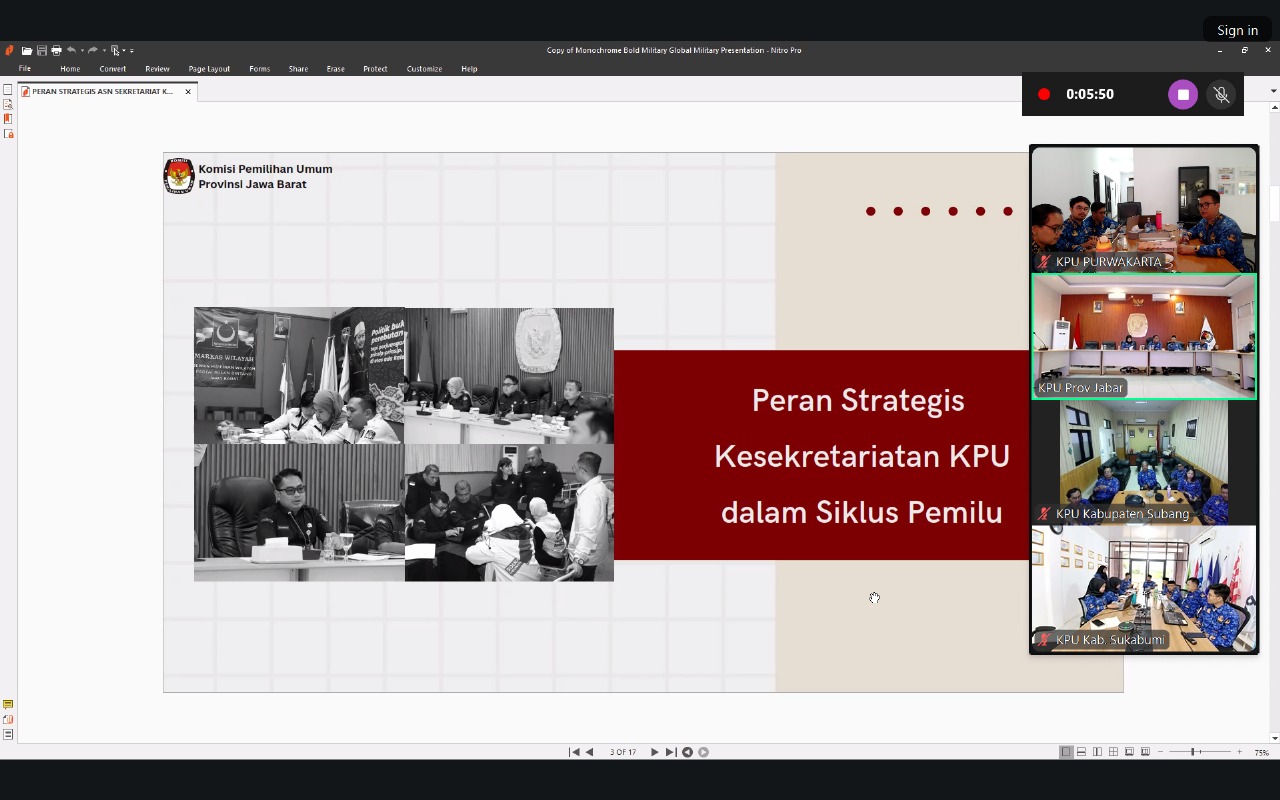Image resolution: width=1280 pixels, height=800 pixels.
Task: Click the Sign in button
Action: 1237,30
